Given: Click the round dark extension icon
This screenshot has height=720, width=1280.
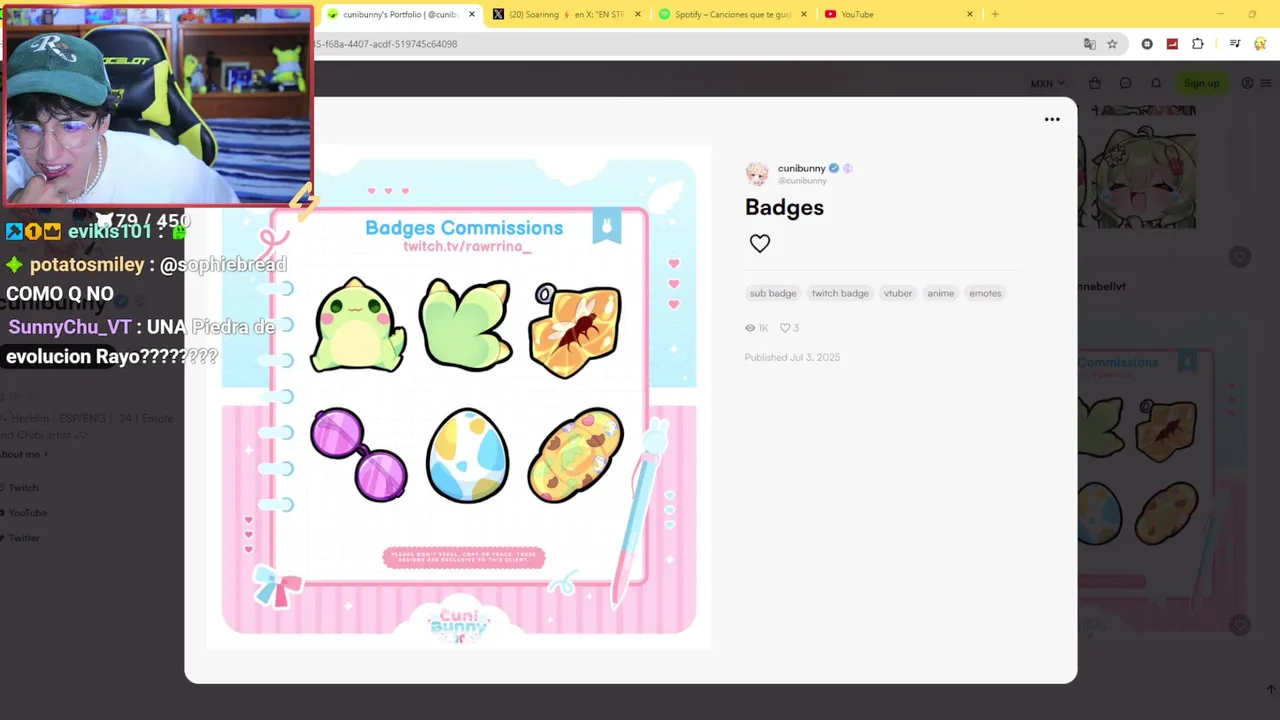Looking at the screenshot, I should click(1147, 44).
